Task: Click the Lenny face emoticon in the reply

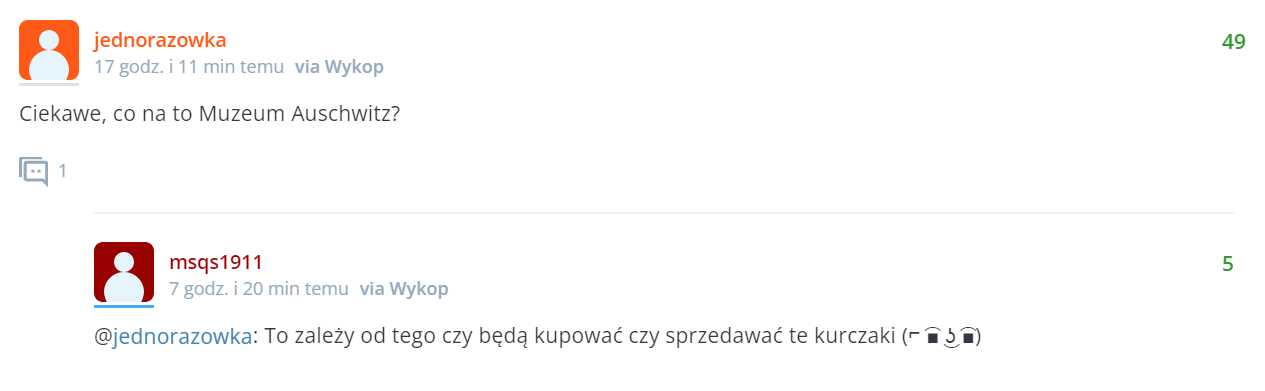Action: click(x=941, y=338)
